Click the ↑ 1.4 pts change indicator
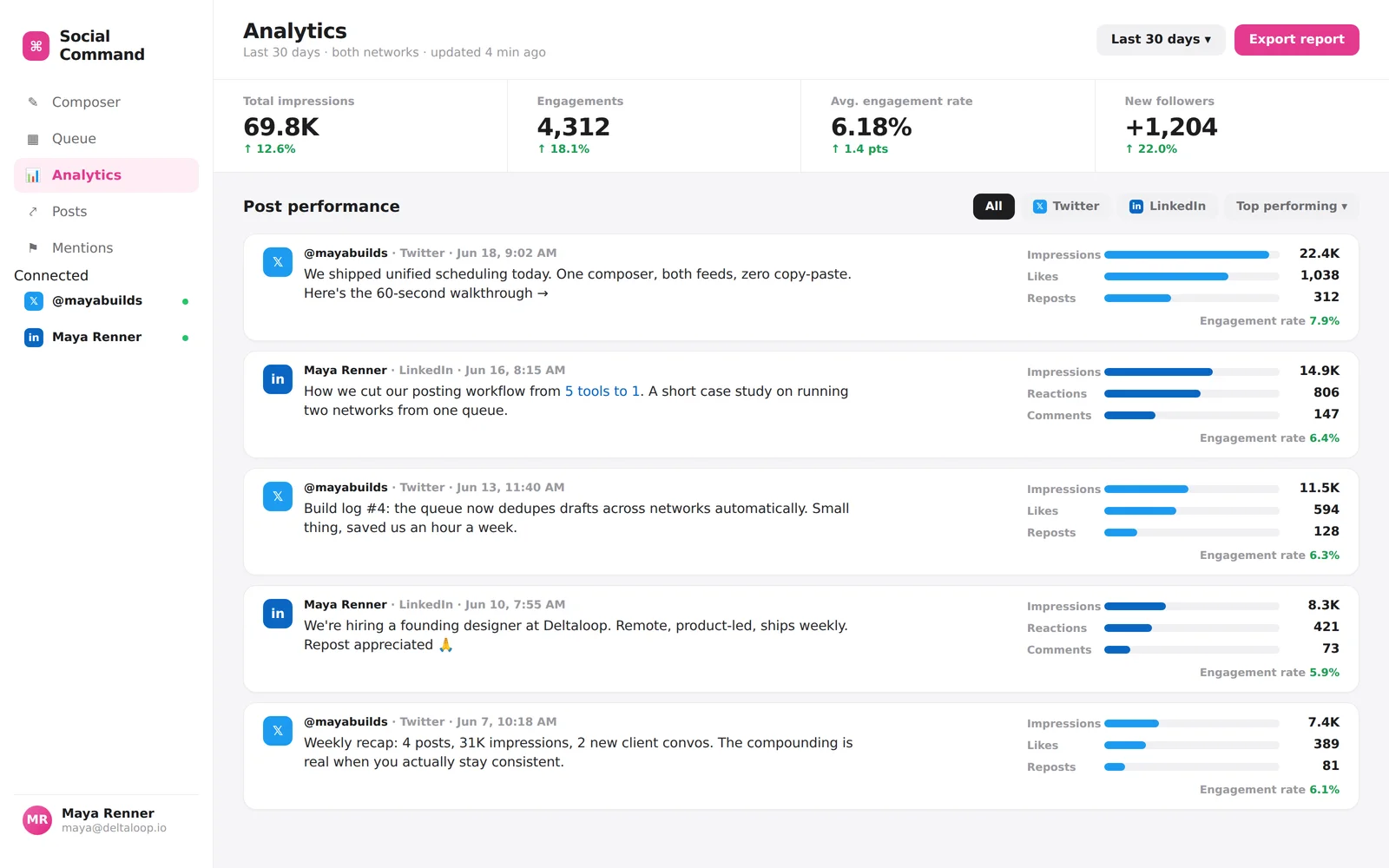The image size is (1389, 868). (x=859, y=149)
